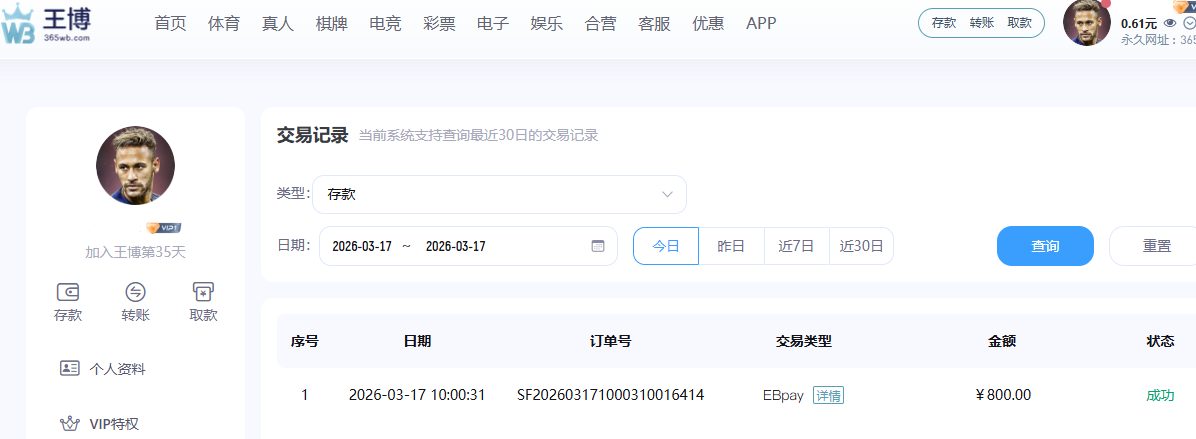Image resolution: width=1196 pixels, height=439 pixels.
Task: Expand account menu chevron beside balance
Action: [1189, 23]
